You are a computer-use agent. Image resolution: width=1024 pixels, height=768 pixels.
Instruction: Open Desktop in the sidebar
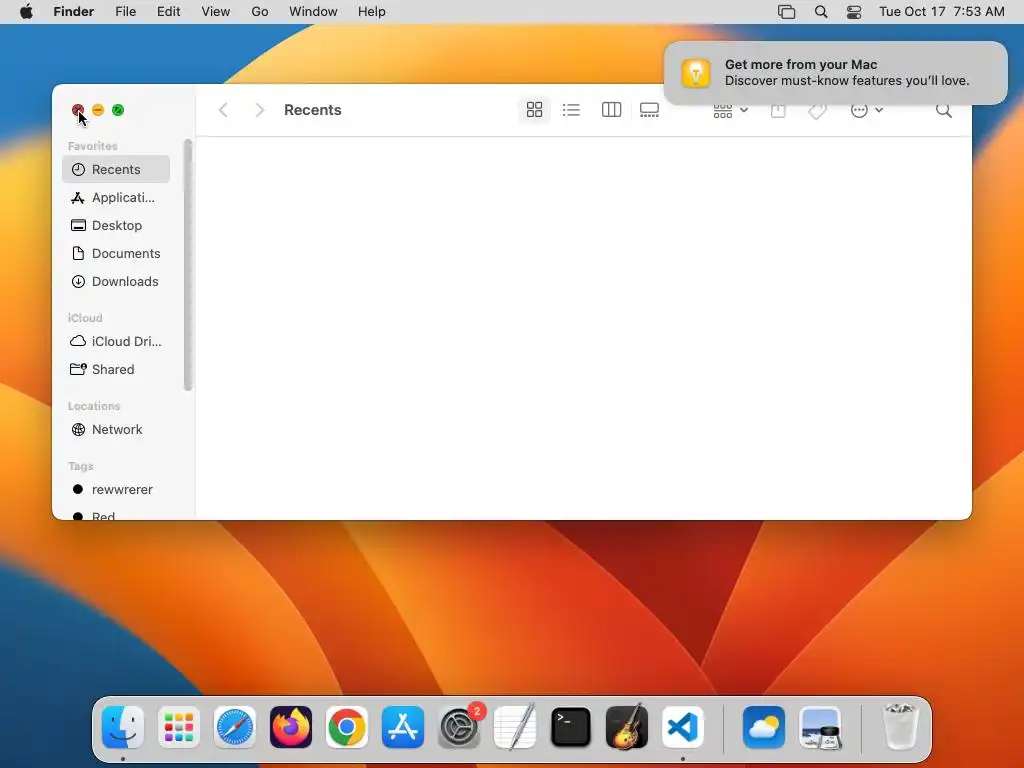[116, 225]
